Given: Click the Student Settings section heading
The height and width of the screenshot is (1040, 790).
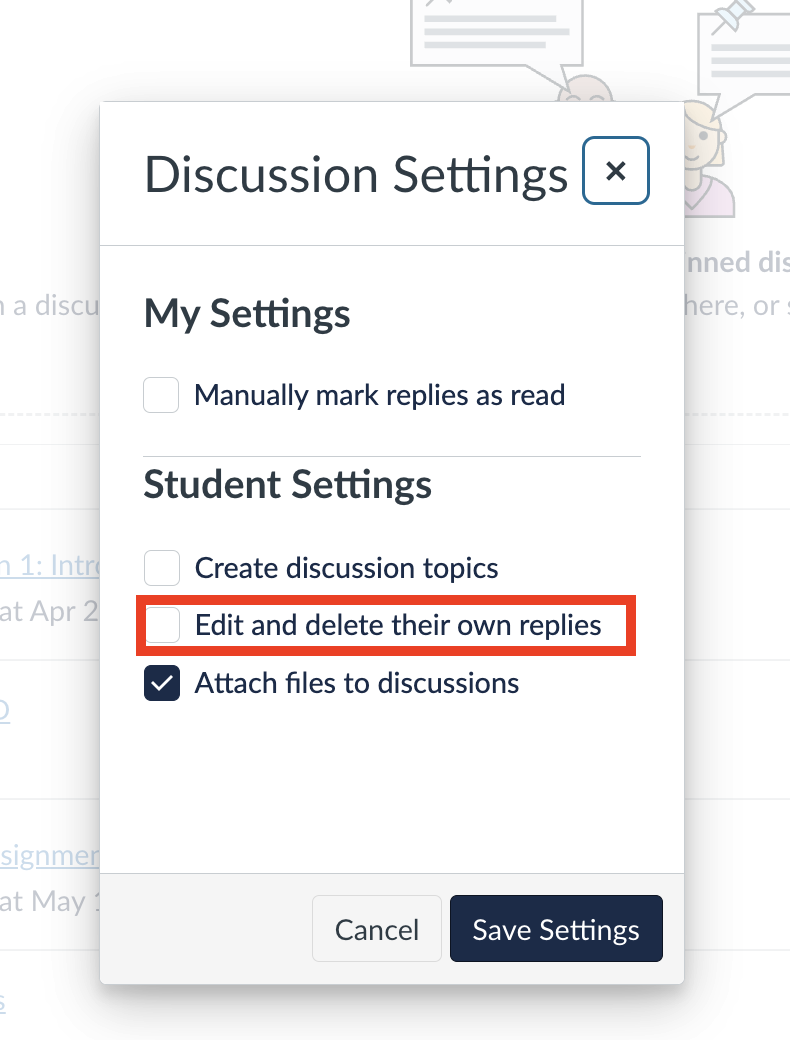Looking at the screenshot, I should 287,484.
